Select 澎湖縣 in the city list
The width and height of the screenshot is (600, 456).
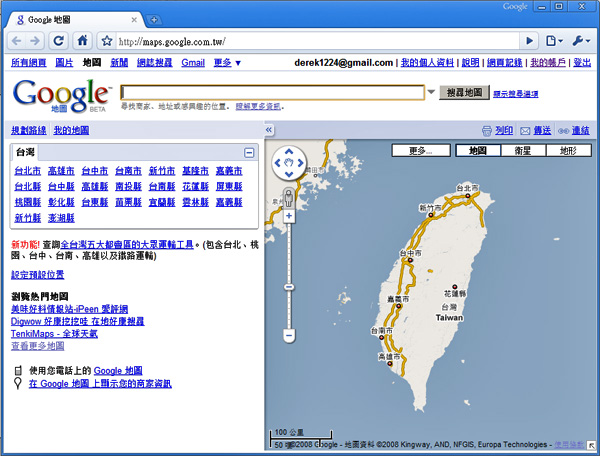[x=61, y=218]
